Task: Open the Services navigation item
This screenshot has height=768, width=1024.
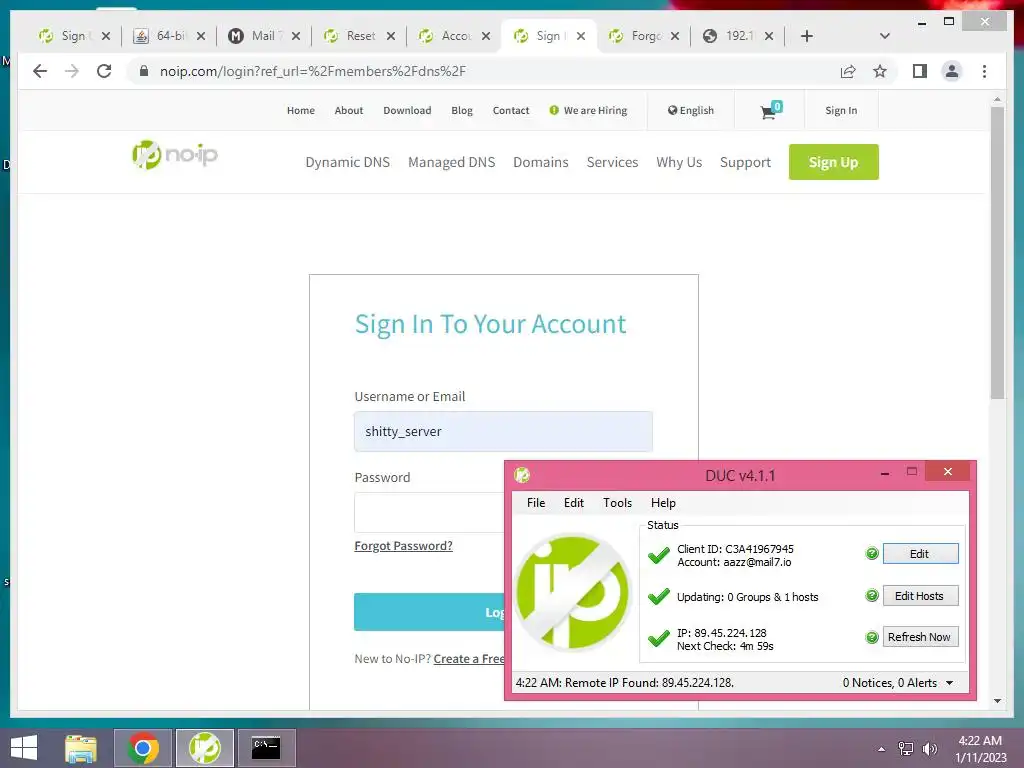Action: click(x=612, y=162)
